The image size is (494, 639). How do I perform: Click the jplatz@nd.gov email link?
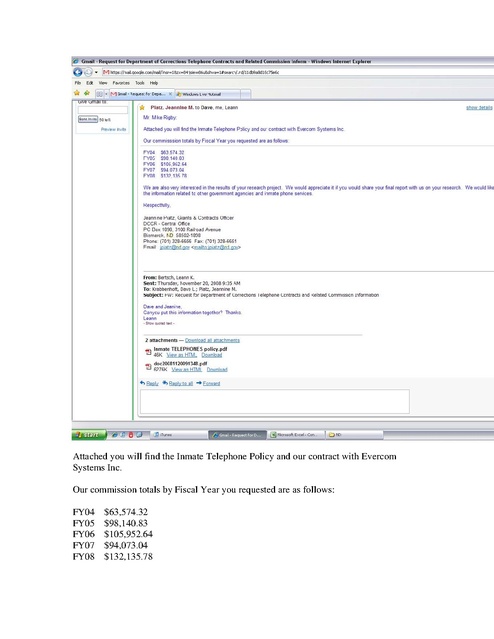pyautogui.click(x=174, y=247)
